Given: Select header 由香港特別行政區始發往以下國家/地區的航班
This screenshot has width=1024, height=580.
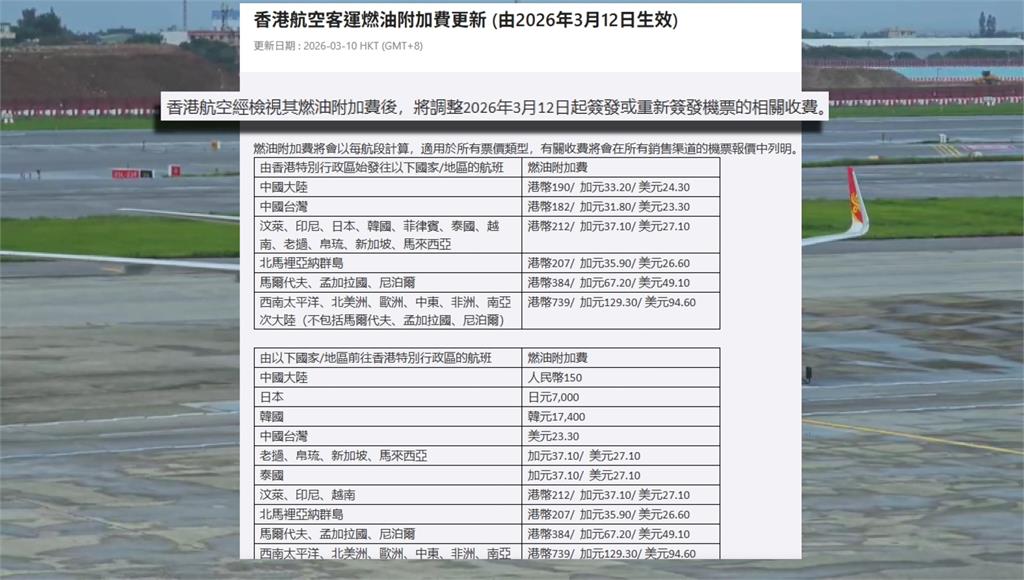Looking at the screenshot, I should (387, 167).
